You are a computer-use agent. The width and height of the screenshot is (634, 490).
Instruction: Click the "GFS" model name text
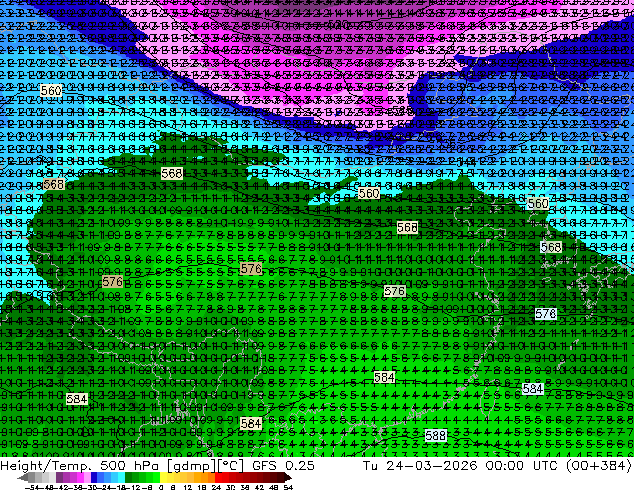pos(265,465)
